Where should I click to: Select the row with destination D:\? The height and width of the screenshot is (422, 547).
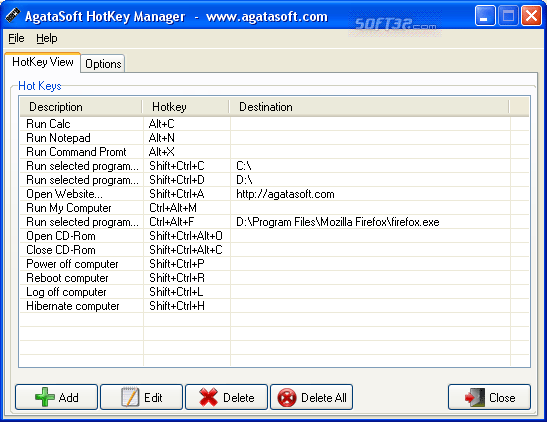[274, 180]
